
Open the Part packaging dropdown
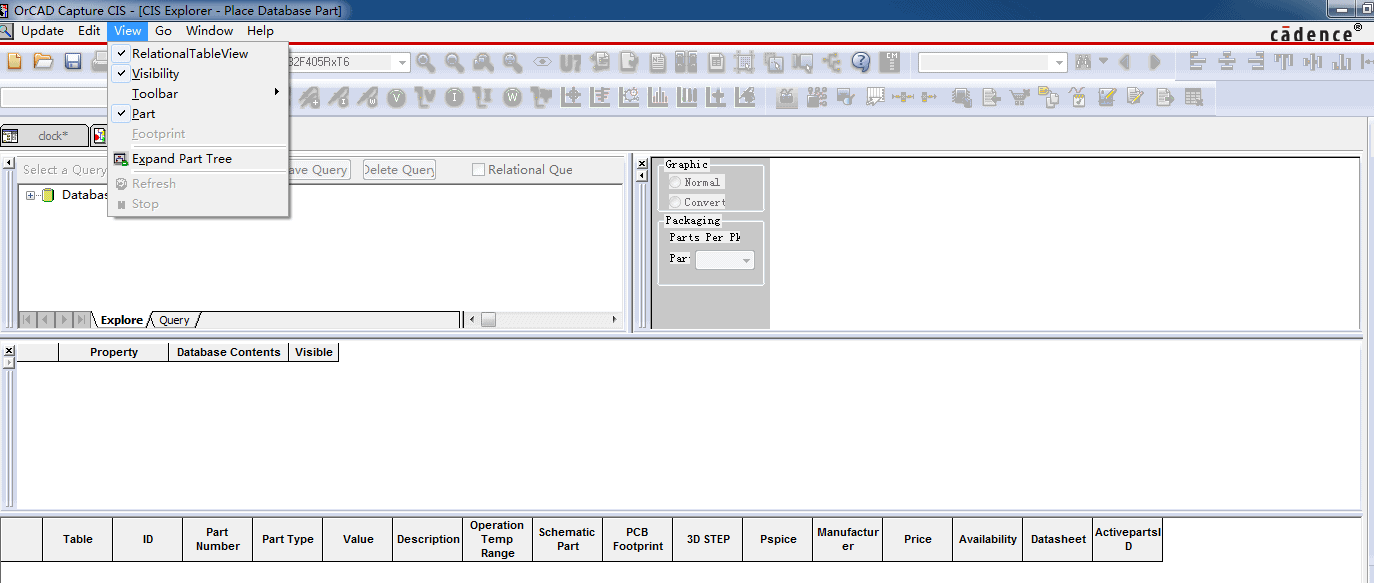[x=746, y=260]
